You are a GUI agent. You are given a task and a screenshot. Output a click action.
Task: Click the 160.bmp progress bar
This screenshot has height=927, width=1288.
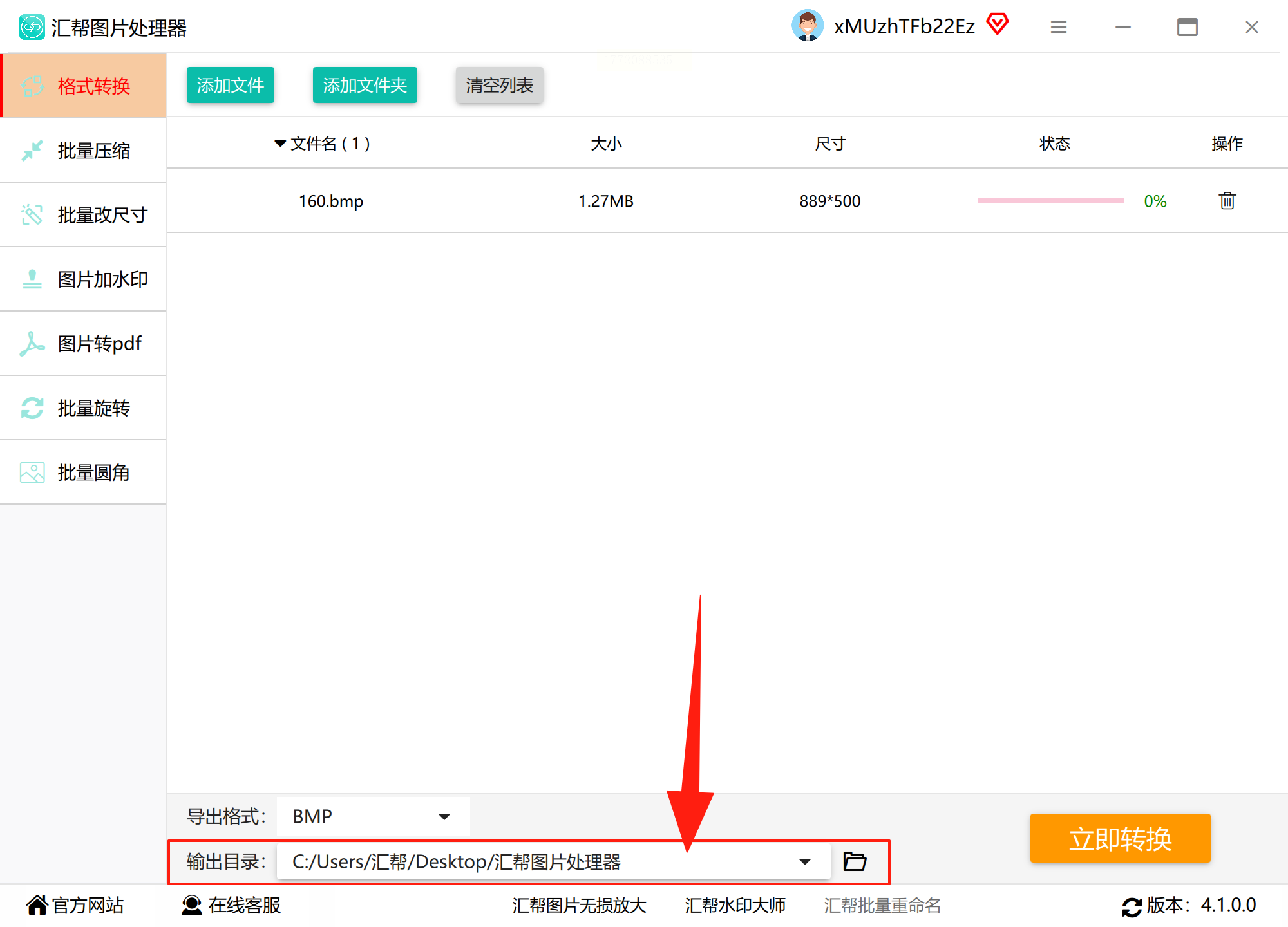click(1050, 201)
